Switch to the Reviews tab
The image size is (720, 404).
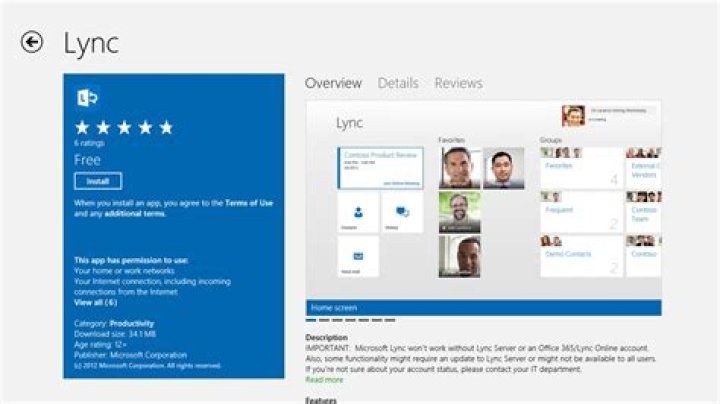coord(459,83)
